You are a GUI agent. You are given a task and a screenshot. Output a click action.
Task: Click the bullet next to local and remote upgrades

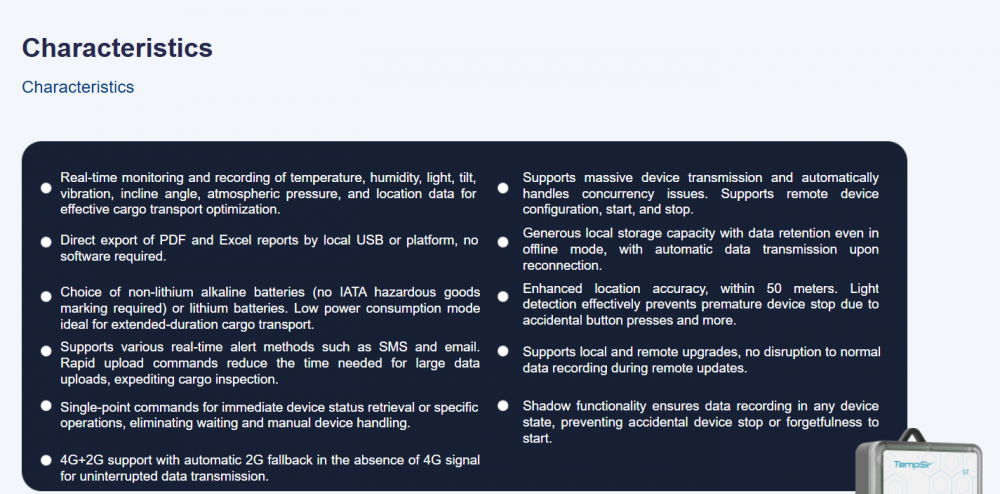[x=502, y=351]
